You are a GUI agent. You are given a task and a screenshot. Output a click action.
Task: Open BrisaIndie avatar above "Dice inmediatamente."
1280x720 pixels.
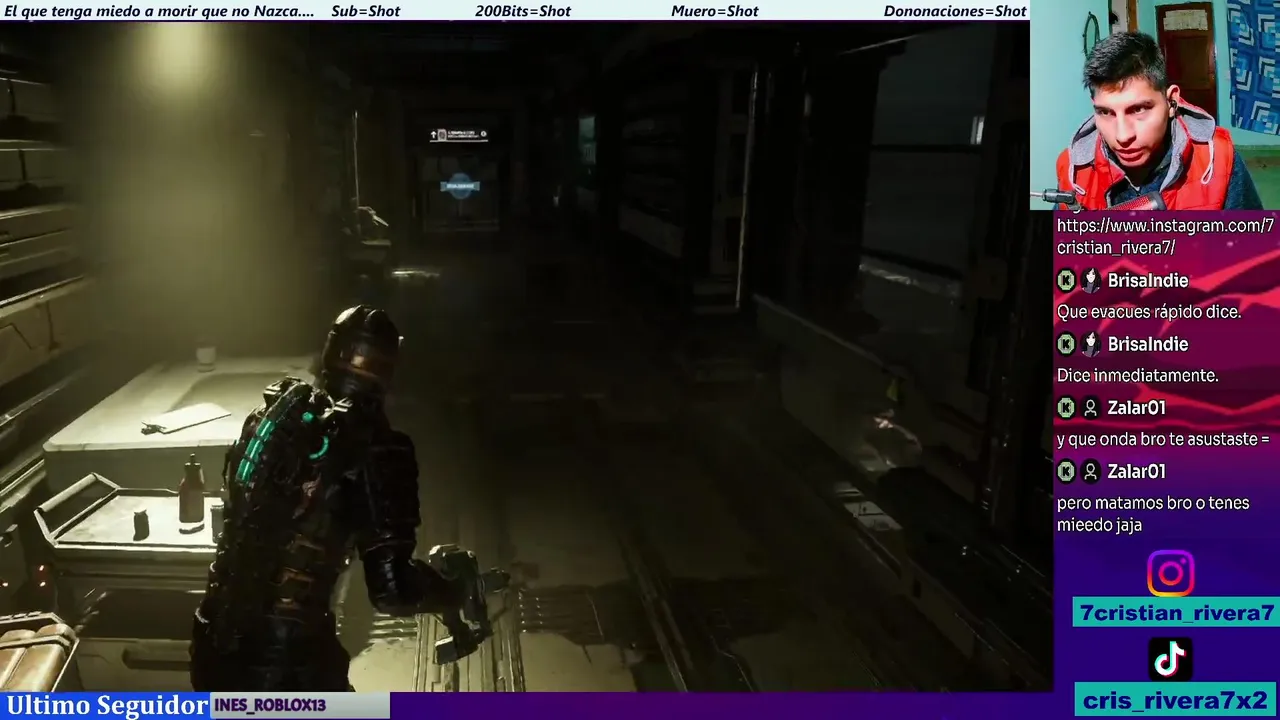(x=1091, y=345)
